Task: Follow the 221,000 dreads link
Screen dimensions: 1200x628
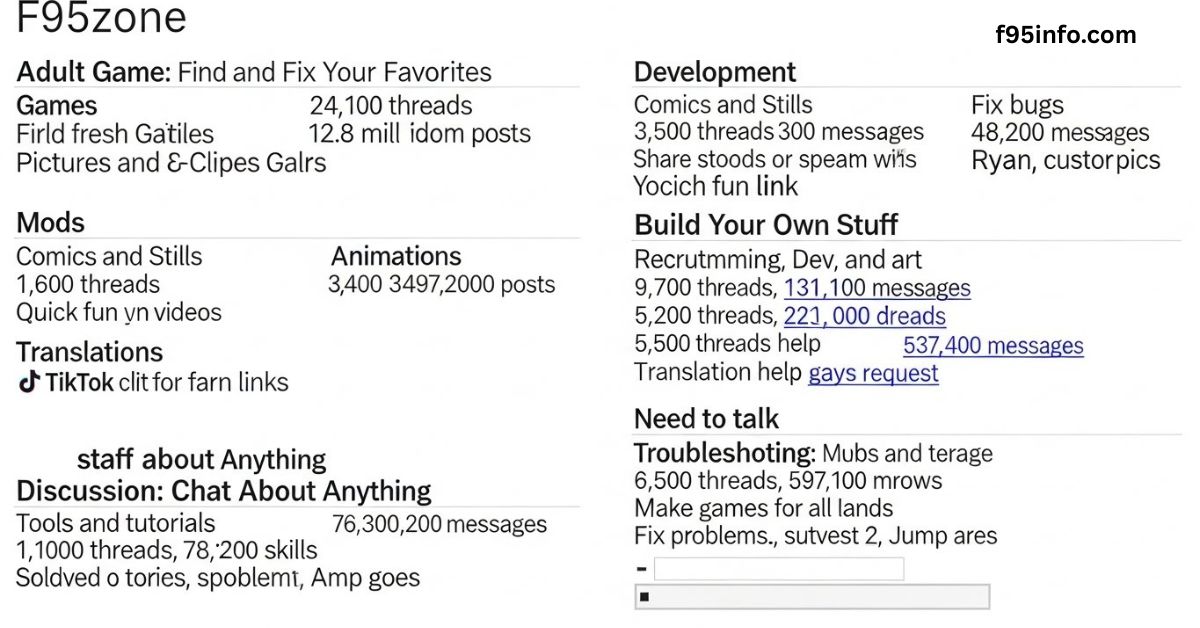Action: tap(864, 317)
